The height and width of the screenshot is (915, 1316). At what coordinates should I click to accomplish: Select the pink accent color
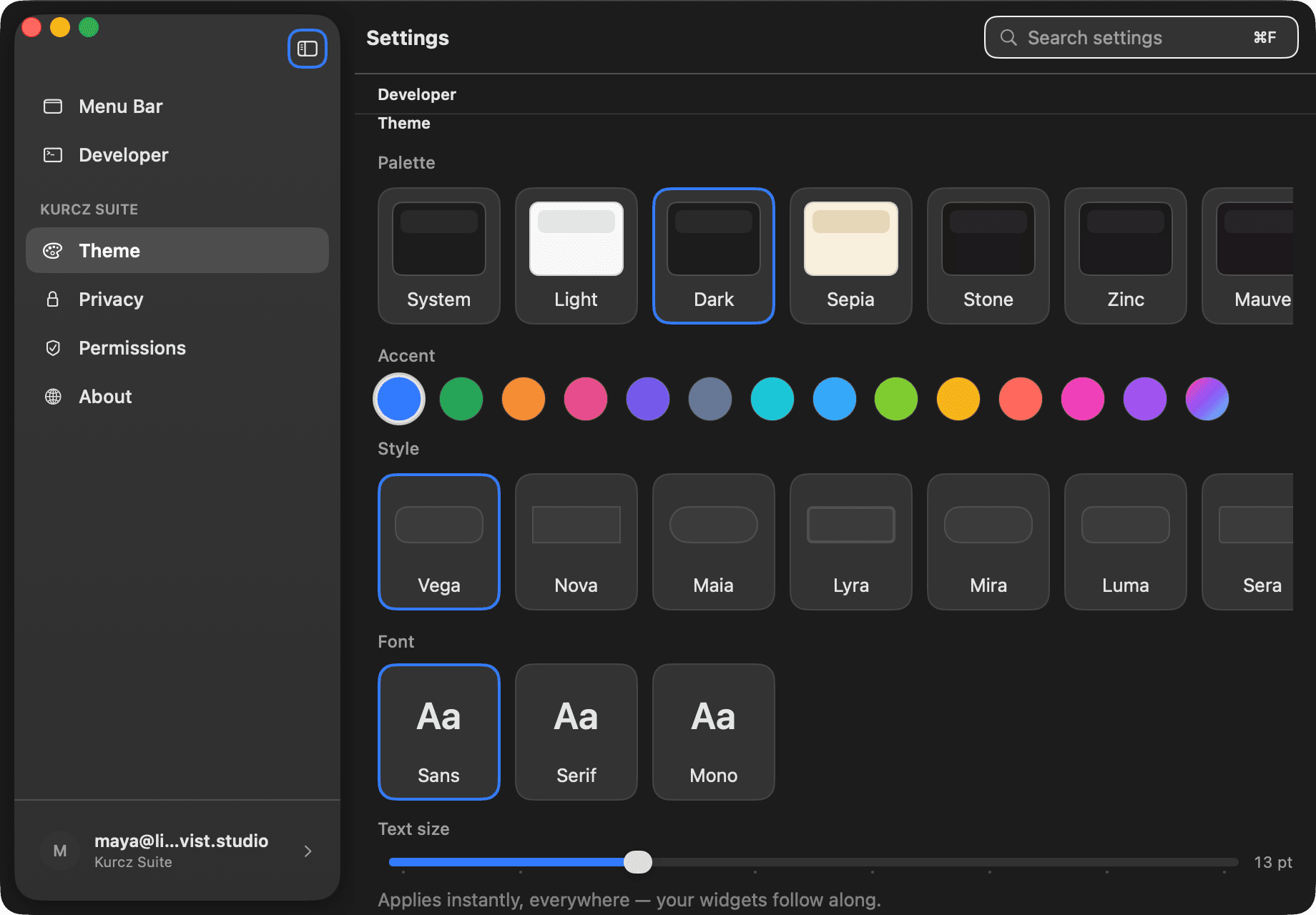pyautogui.click(x=586, y=399)
